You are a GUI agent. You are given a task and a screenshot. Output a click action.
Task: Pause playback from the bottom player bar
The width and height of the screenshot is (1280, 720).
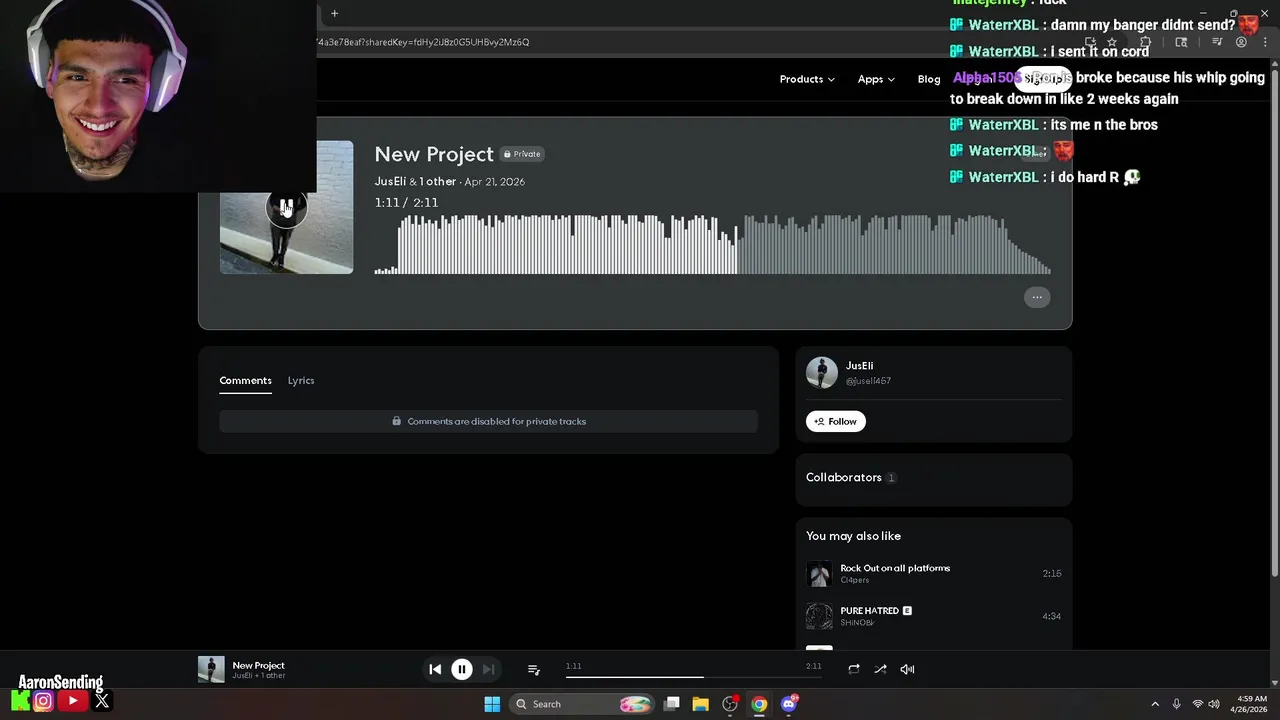[462, 669]
